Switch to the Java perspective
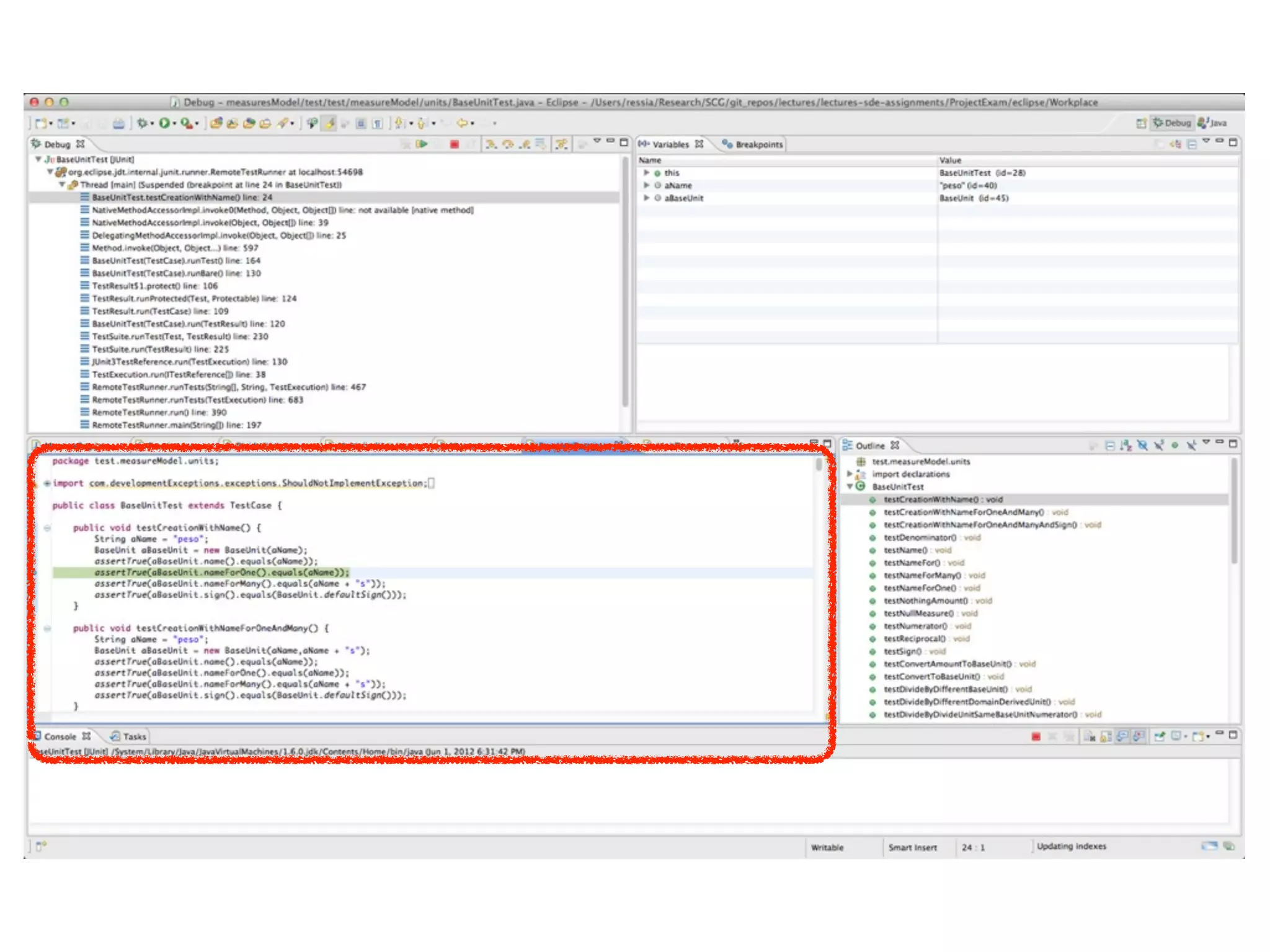Viewport: 1270px width, 952px height. tap(1212, 123)
